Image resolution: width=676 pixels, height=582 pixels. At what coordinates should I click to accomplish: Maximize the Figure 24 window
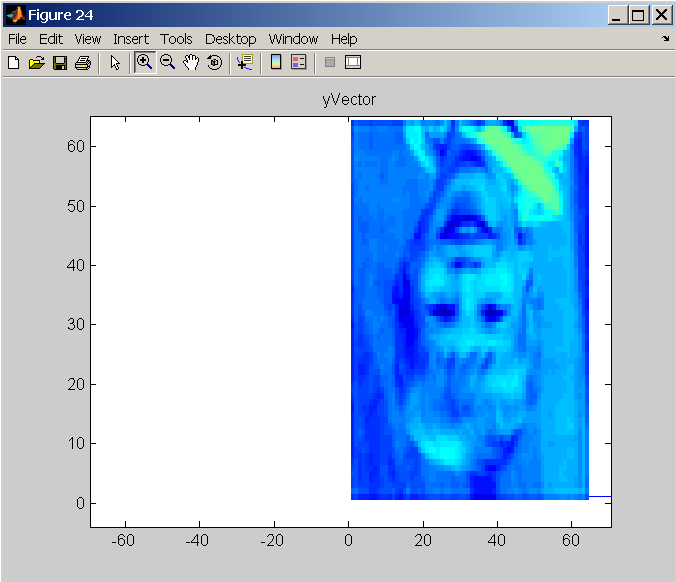(x=638, y=15)
